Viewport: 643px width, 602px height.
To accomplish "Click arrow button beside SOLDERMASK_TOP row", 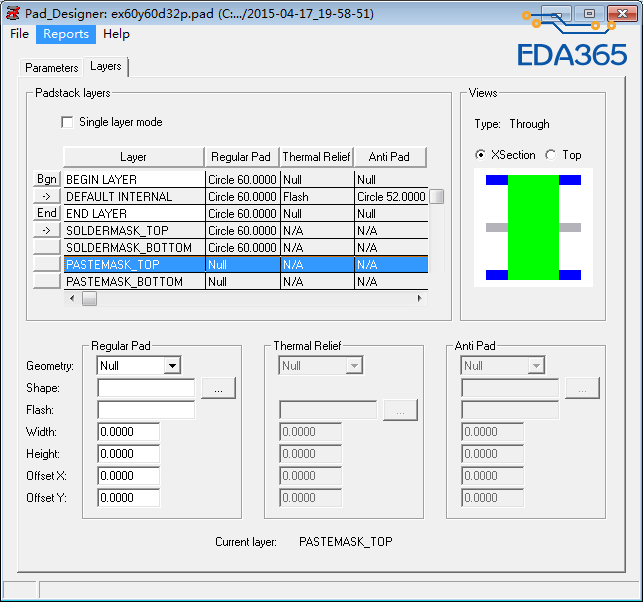I will tap(47, 230).
